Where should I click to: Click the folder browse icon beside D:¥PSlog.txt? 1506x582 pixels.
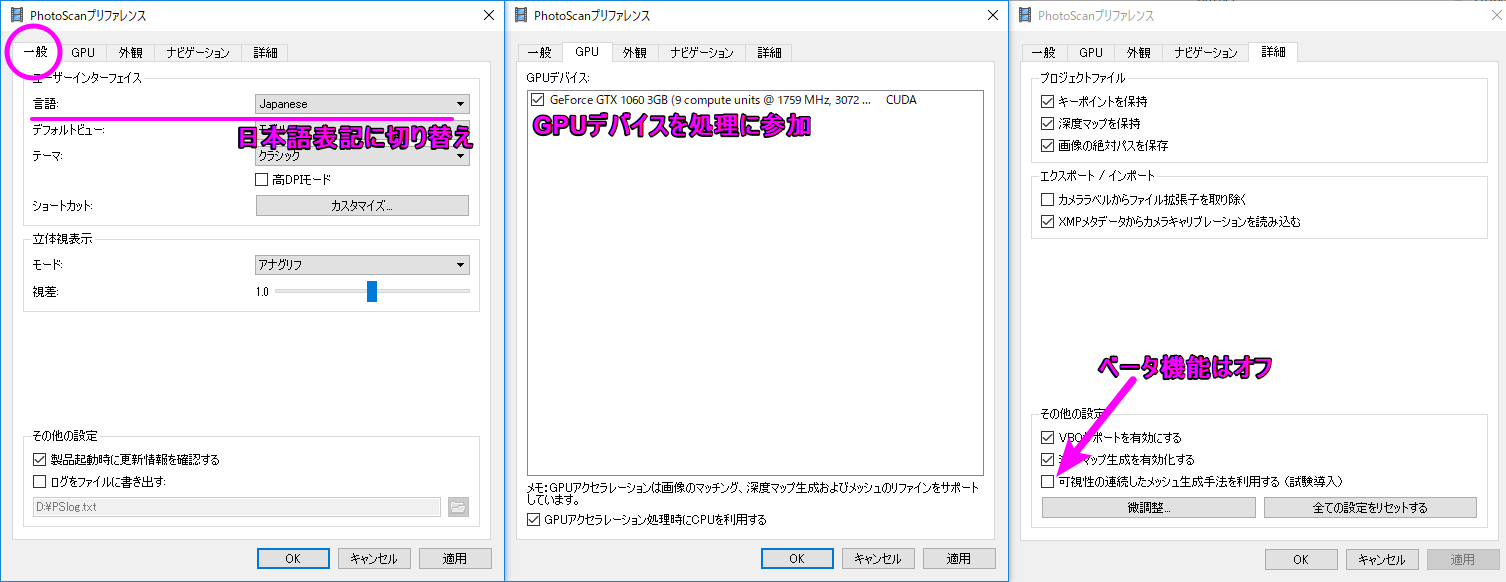pyautogui.click(x=458, y=507)
